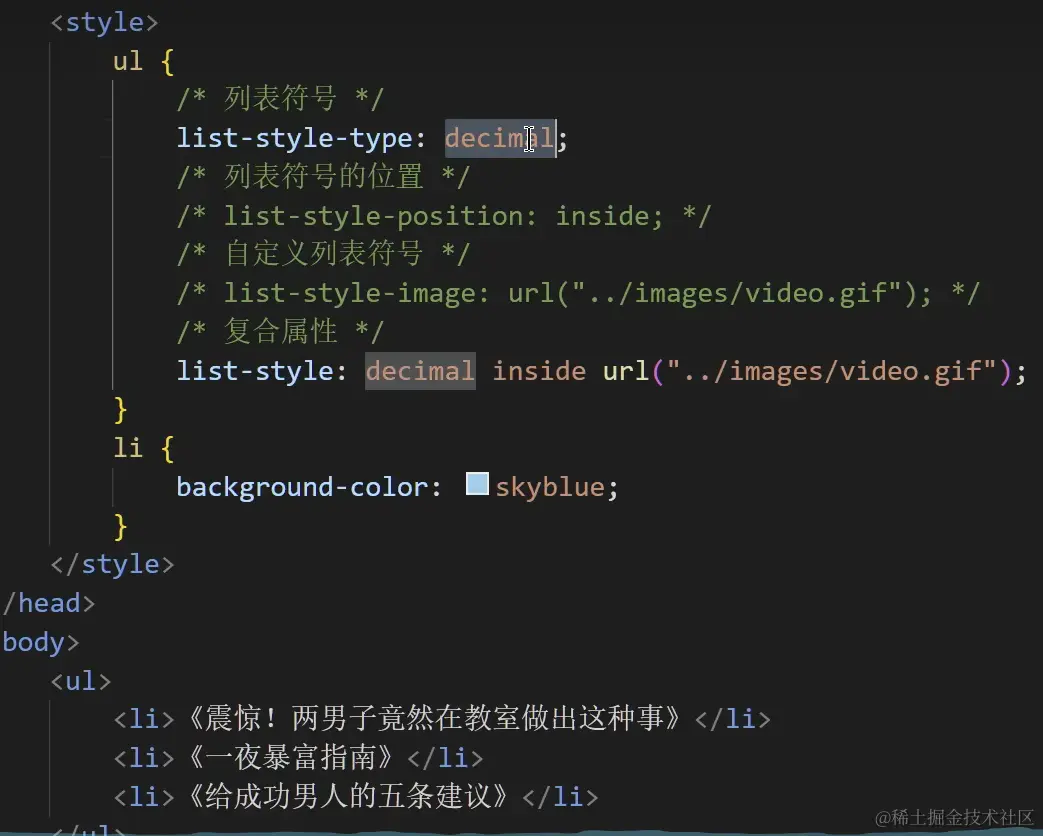The height and width of the screenshot is (836, 1043).
Task: Click the 'inside' keyword in list-style shorthand
Action: [539, 371]
